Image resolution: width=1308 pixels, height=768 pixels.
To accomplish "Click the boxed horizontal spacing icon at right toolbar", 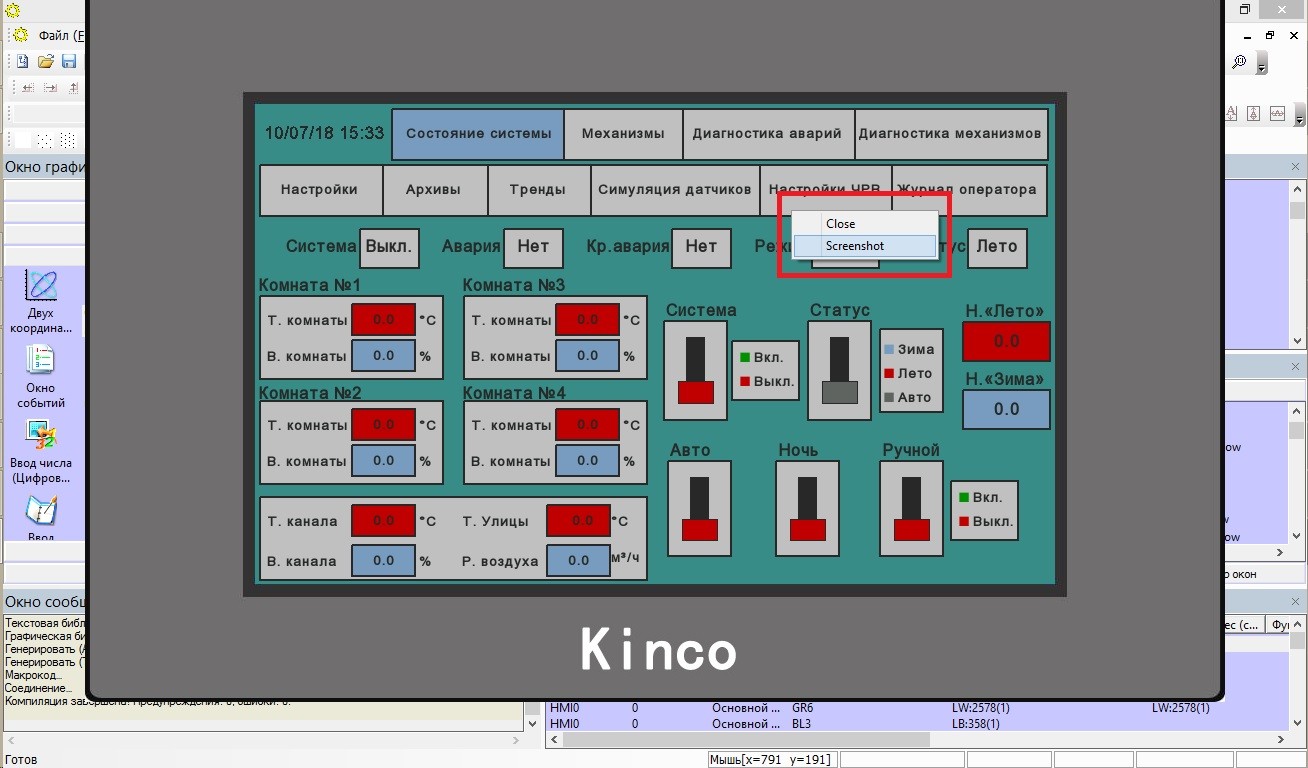I will click(x=1278, y=114).
